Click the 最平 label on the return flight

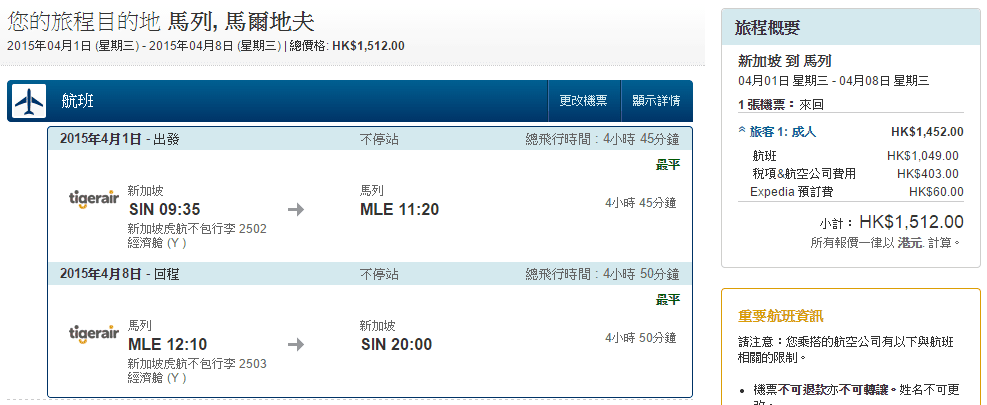667,299
